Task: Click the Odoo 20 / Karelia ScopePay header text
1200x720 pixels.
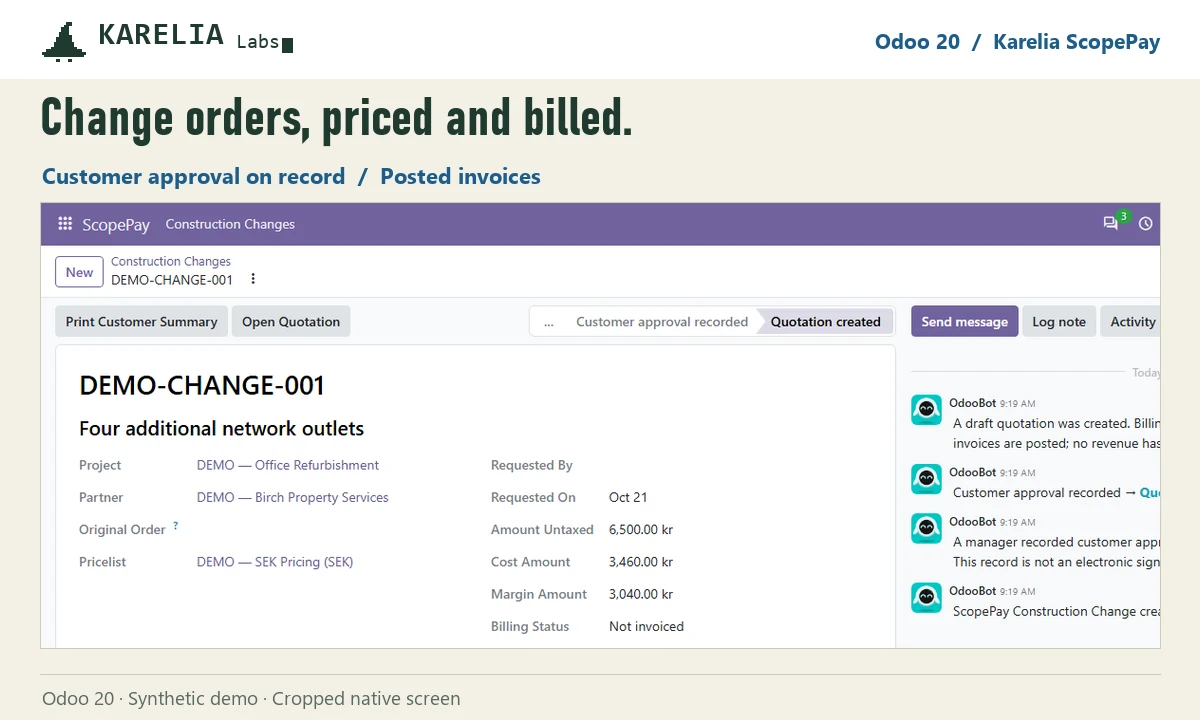Action: [1017, 42]
